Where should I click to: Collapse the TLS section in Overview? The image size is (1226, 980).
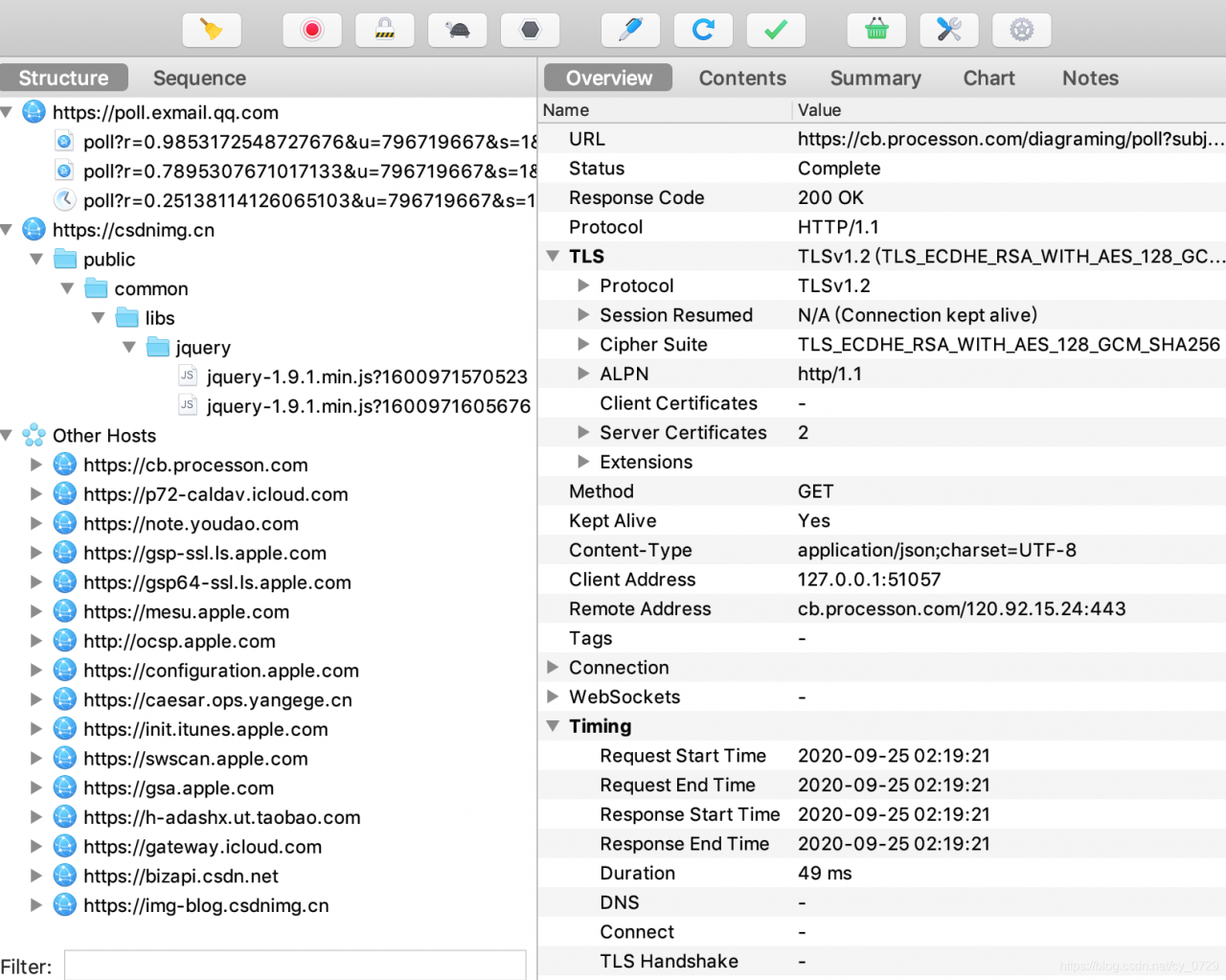[x=553, y=257]
